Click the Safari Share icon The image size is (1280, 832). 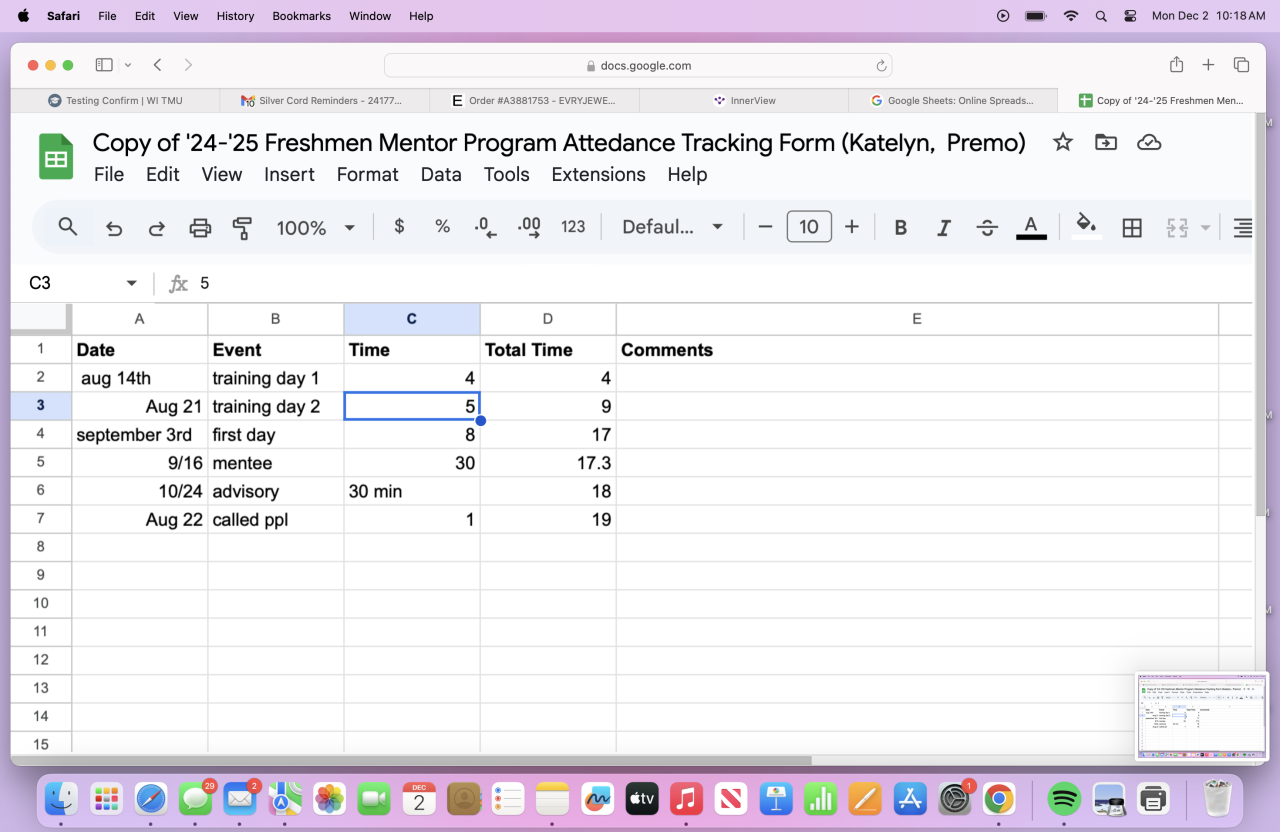point(1176,65)
